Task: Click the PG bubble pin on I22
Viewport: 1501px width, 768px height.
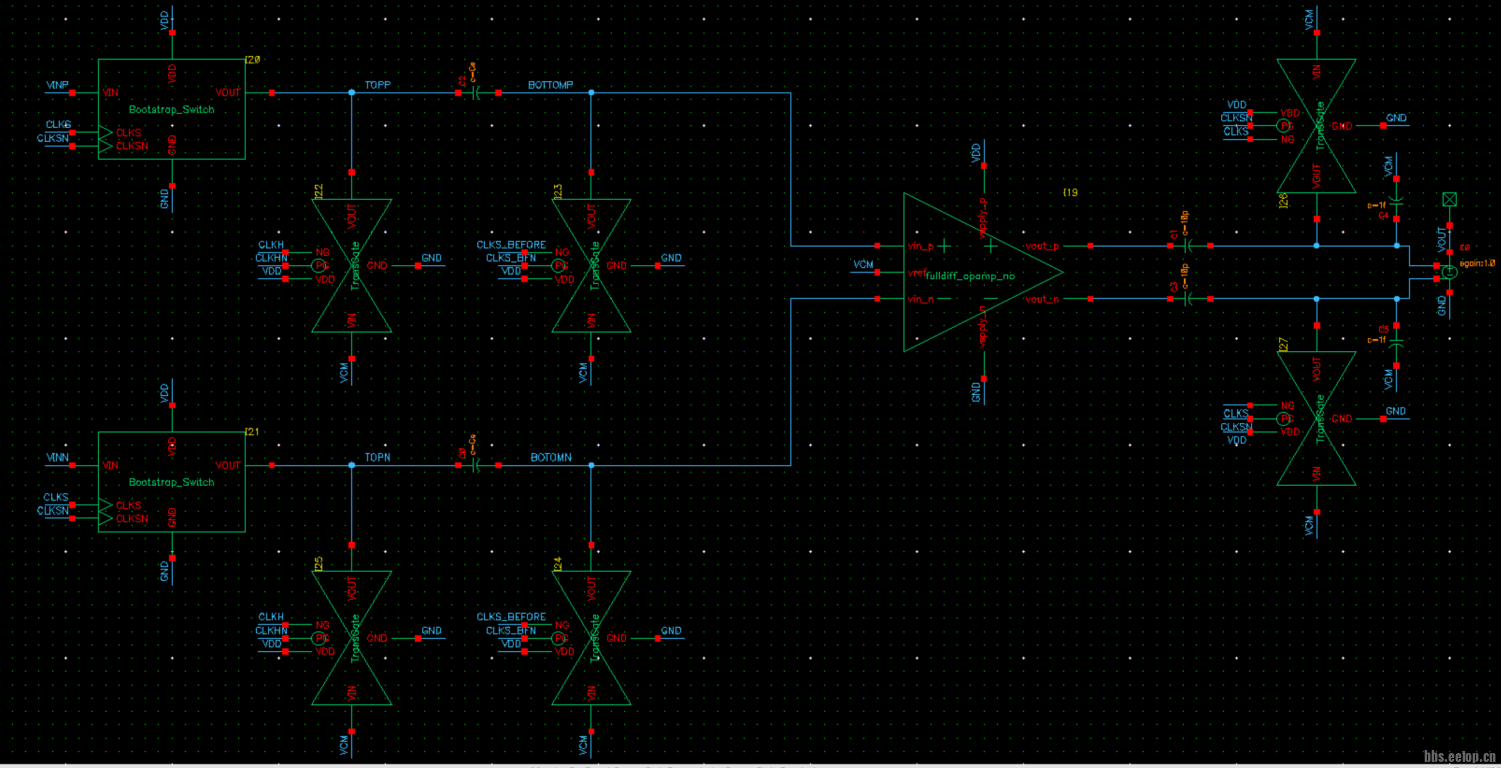Action: (319, 265)
